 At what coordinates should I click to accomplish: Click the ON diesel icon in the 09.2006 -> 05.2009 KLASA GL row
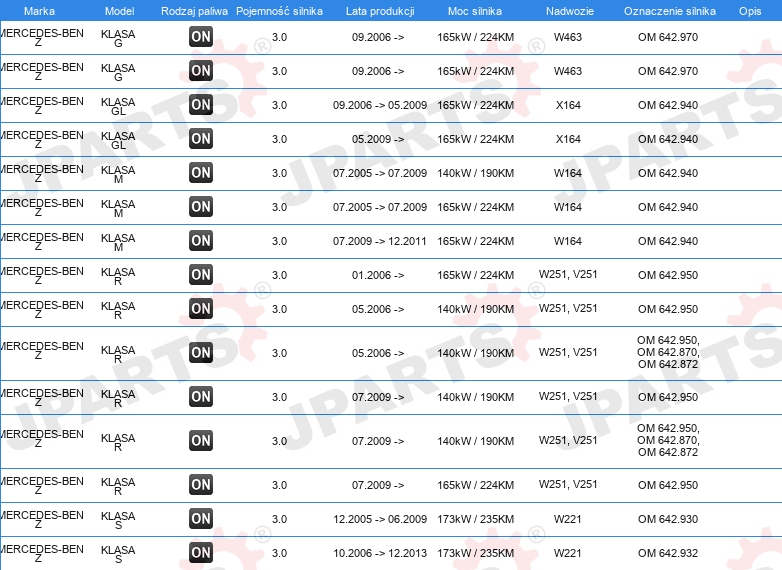click(201, 105)
